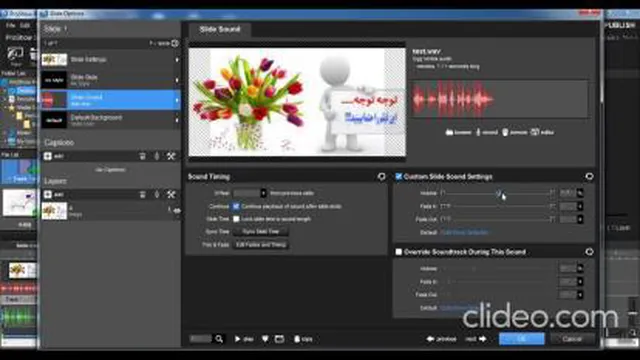Select the Slide Sound tab
This screenshot has height=360, width=640.
point(220,29)
